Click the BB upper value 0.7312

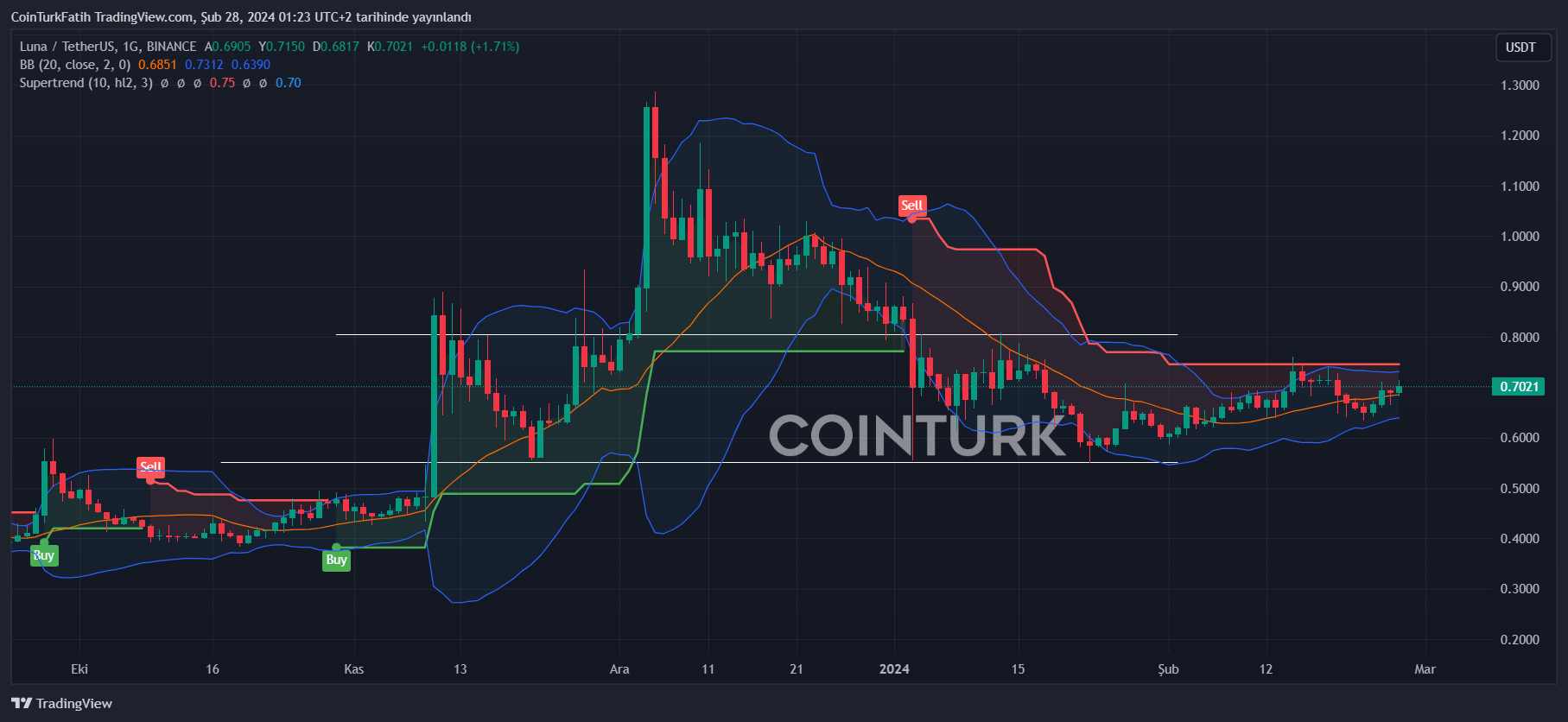[x=204, y=65]
